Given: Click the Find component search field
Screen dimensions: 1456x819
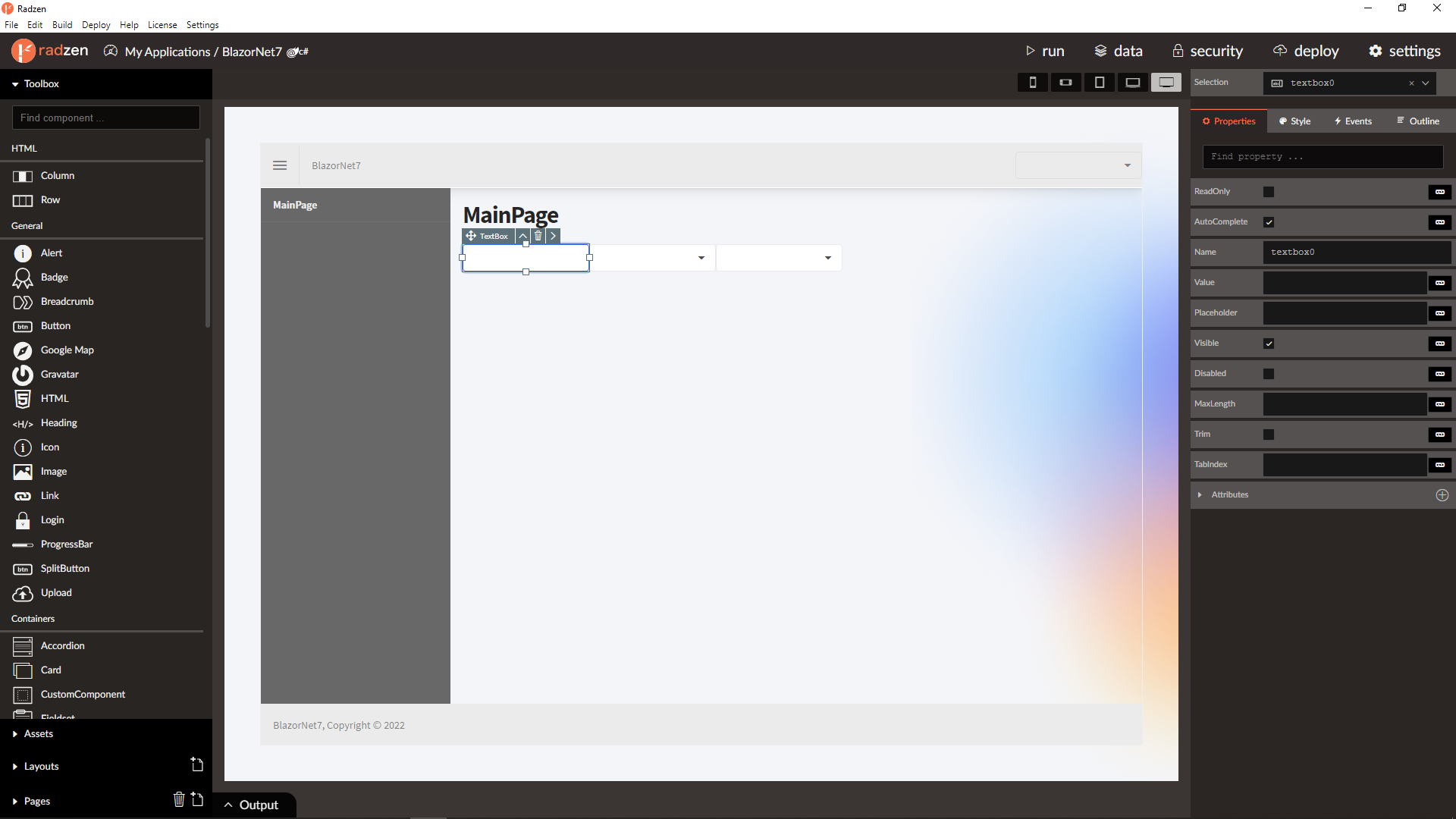Looking at the screenshot, I should 105,118.
